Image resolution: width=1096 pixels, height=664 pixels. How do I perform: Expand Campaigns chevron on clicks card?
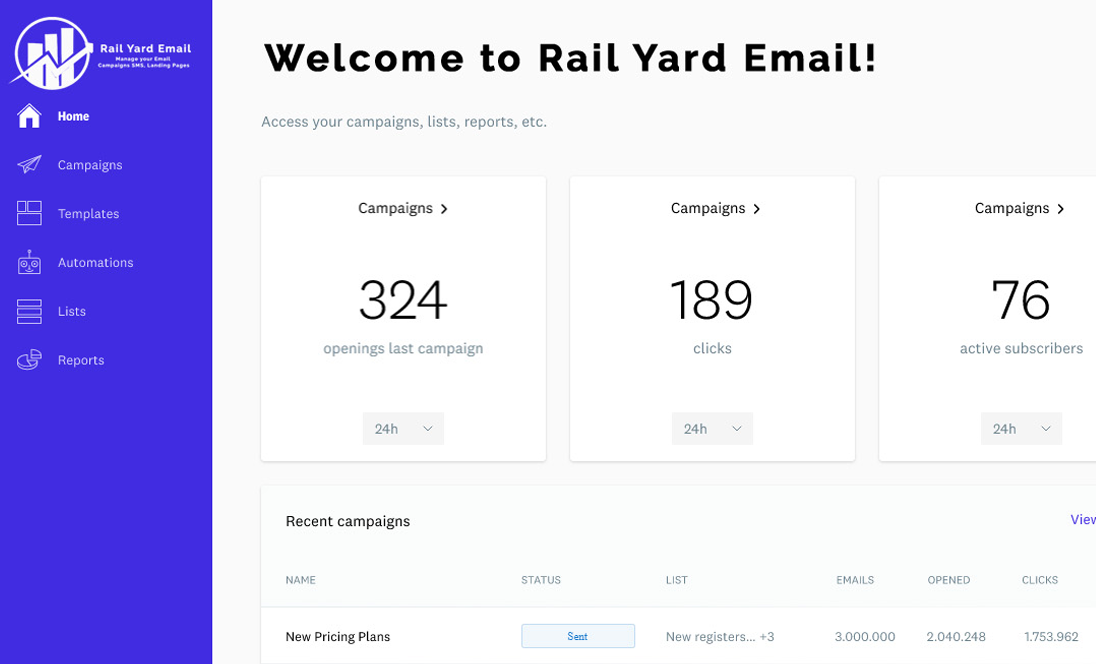click(x=757, y=209)
